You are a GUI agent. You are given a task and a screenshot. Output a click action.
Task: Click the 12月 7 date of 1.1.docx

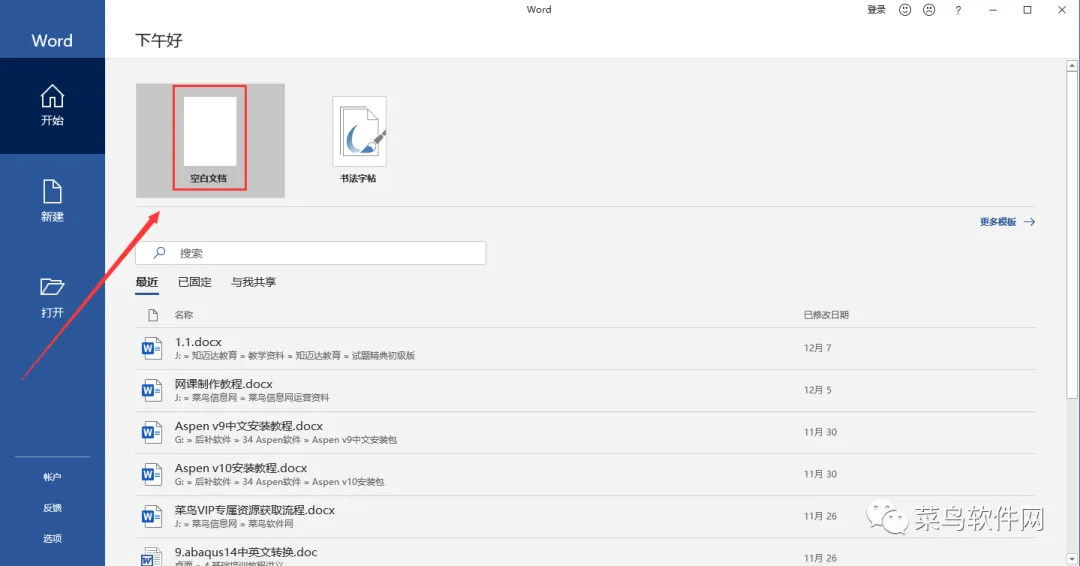[x=818, y=348]
